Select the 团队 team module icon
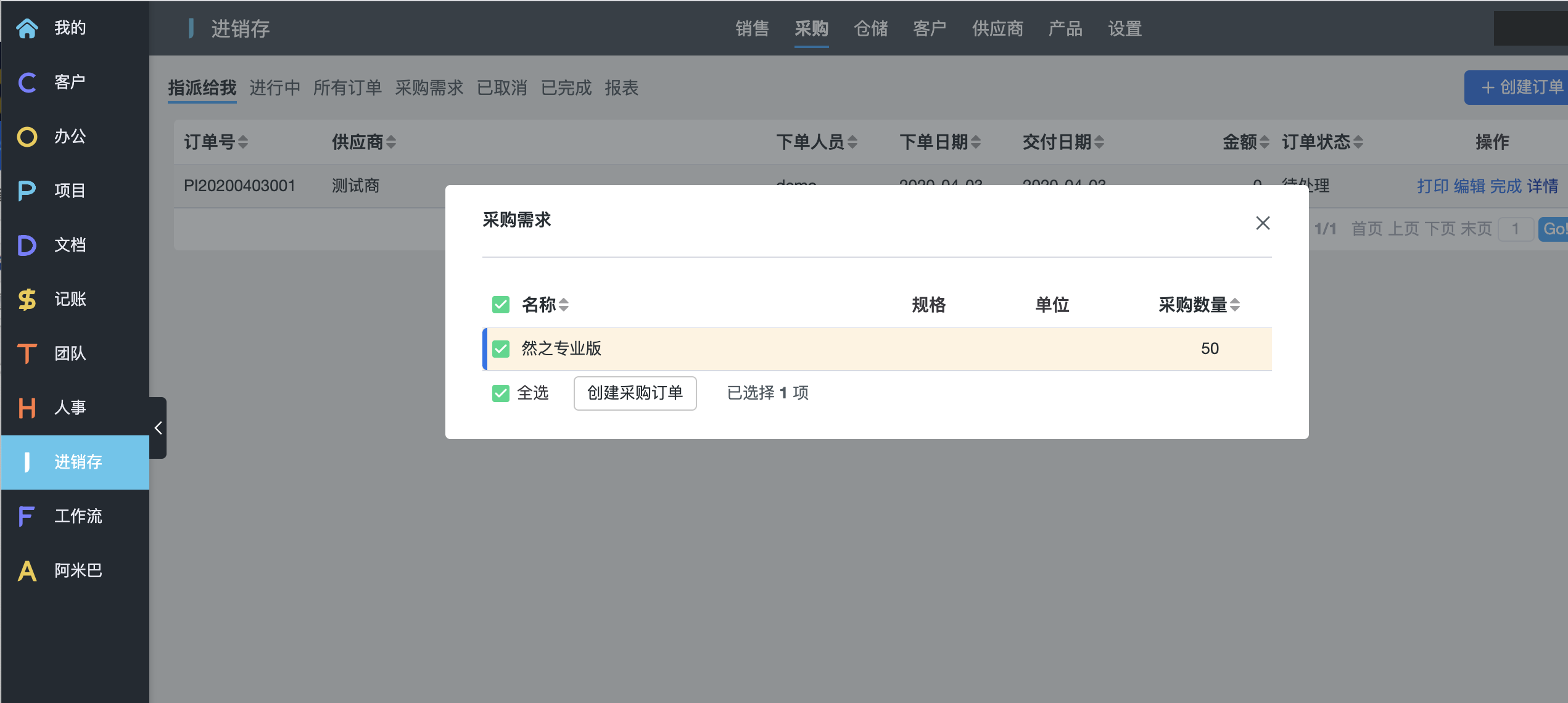Viewport: 1568px width, 703px height. coord(27,354)
